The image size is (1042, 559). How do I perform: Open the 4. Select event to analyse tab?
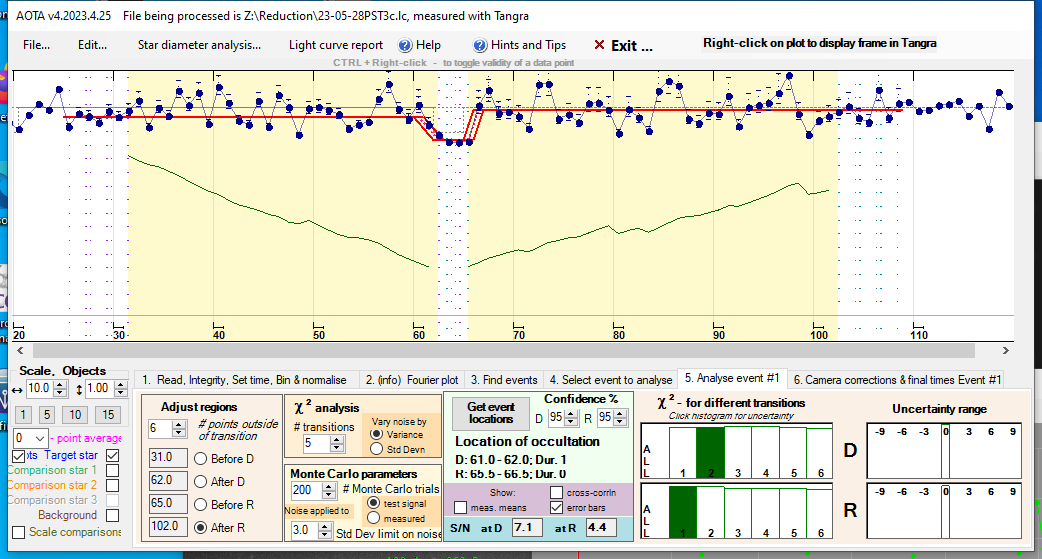pos(611,380)
